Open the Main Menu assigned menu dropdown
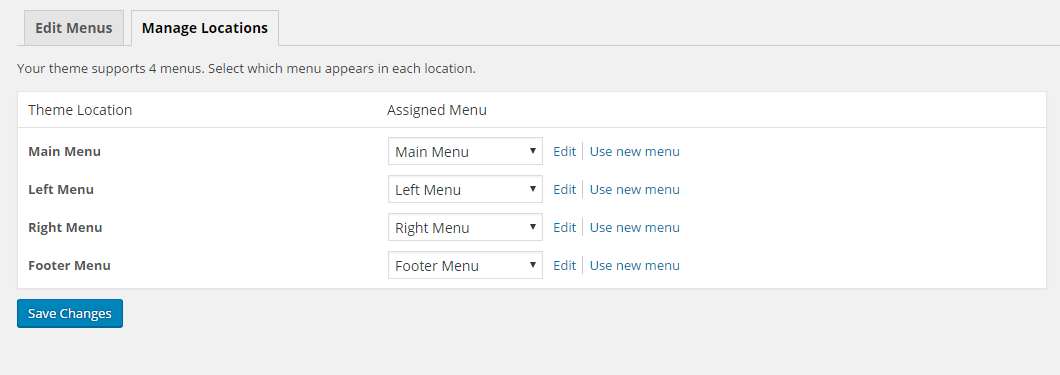The height and width of the screenshot is (375, 1060). coord(465,151)
